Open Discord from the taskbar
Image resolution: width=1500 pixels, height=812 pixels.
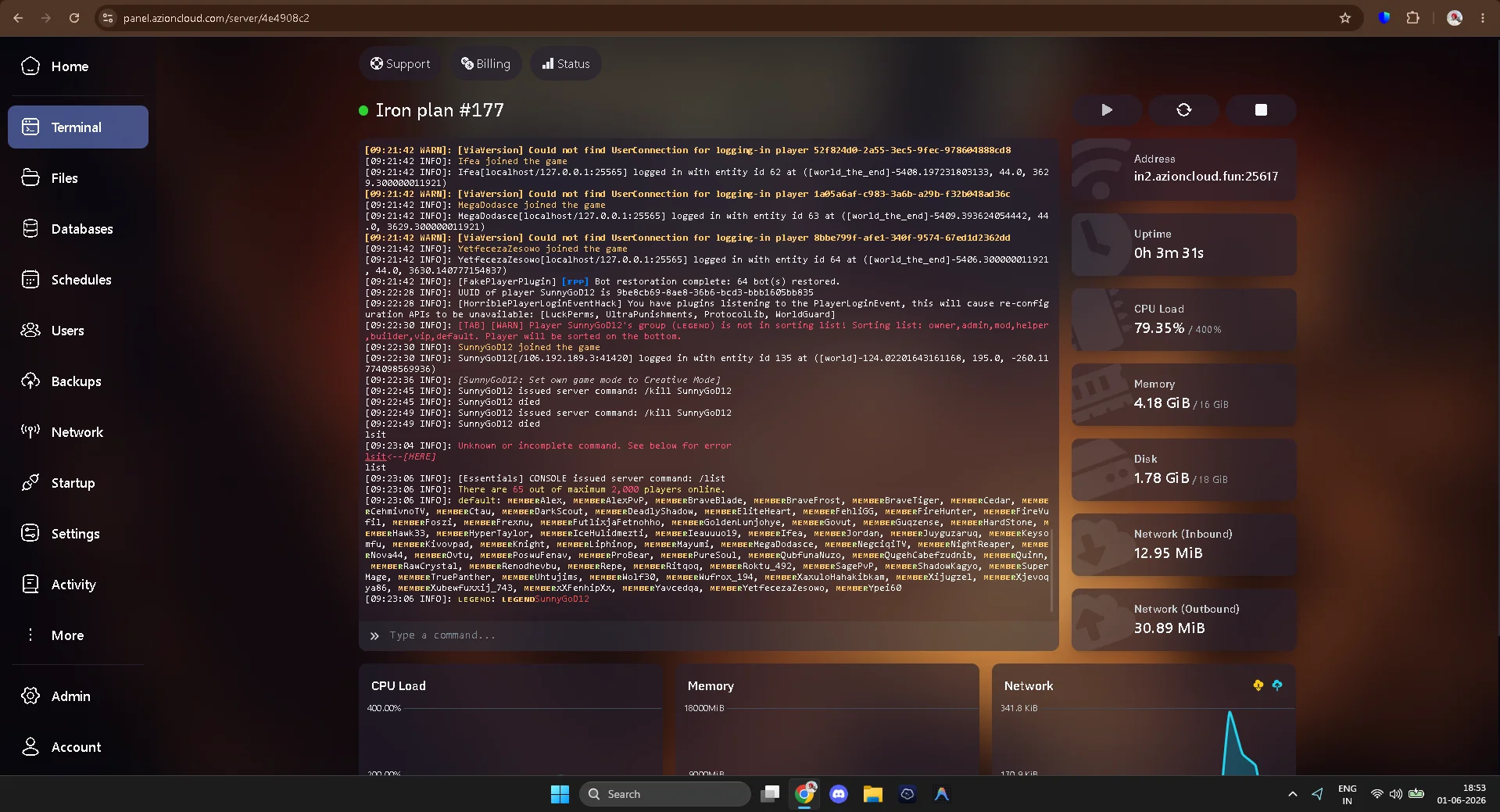[x=839, y=794]
